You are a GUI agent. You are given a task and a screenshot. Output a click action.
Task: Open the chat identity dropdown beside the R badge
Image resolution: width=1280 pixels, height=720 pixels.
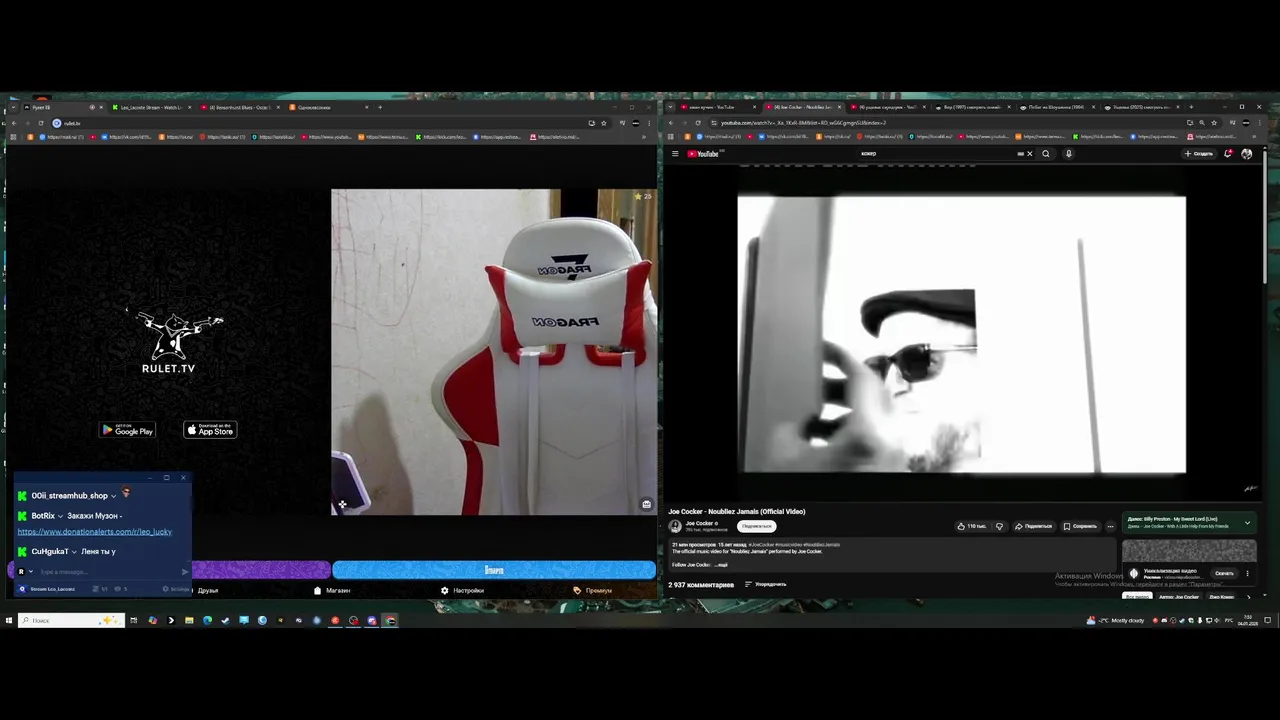31,572
